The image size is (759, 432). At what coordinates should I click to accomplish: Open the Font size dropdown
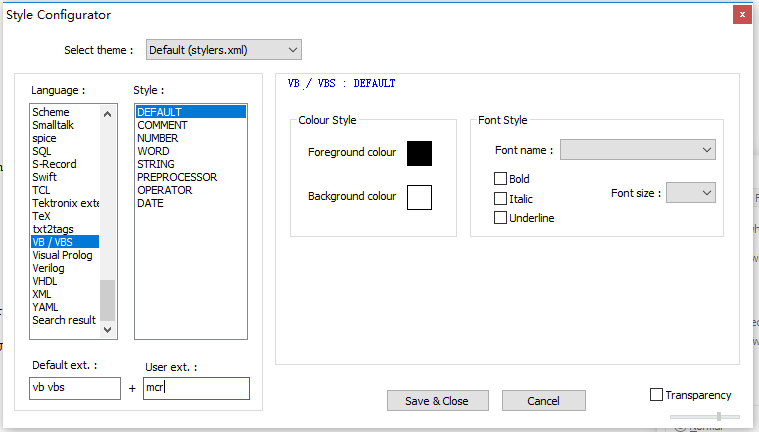tap(690, 192)
